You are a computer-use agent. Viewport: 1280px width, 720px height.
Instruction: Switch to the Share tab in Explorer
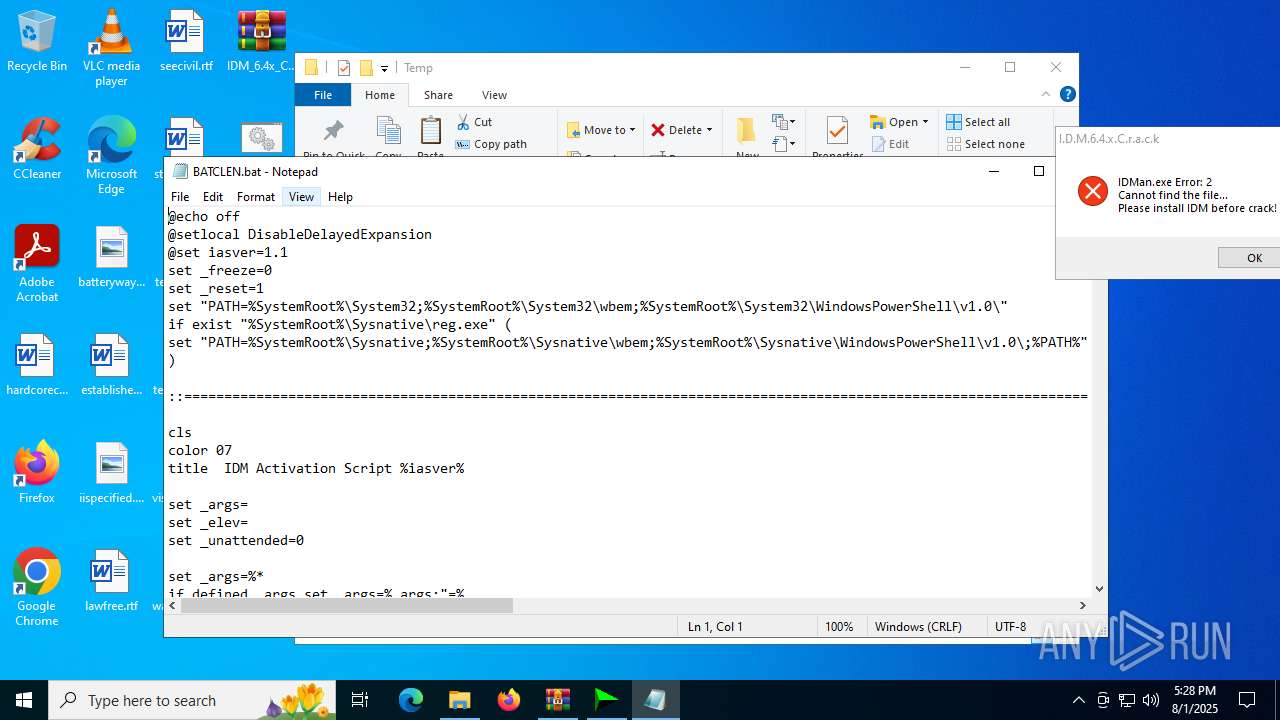(438, 95)
